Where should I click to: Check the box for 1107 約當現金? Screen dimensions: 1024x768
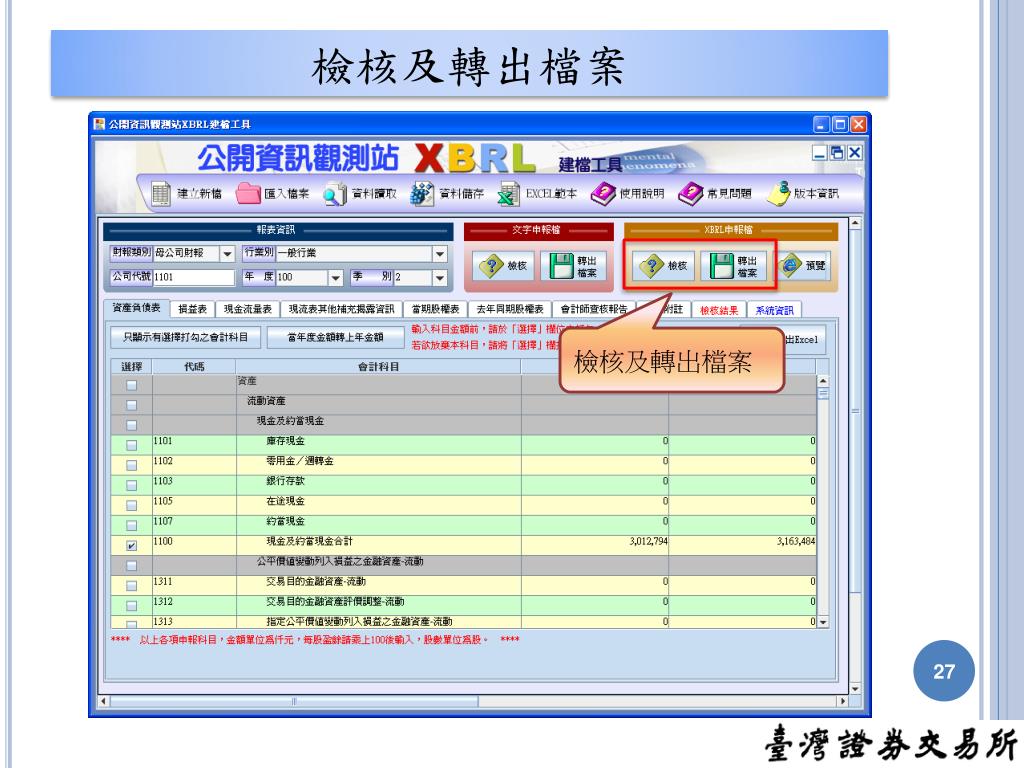[x=131, y=526]
